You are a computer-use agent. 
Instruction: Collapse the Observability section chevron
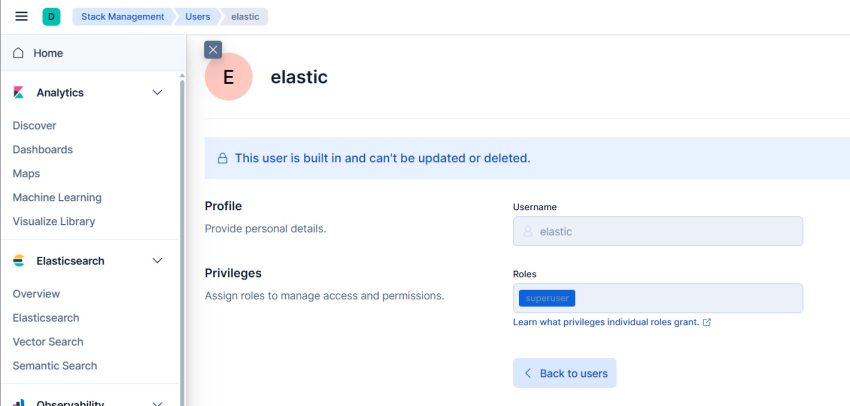157,403
